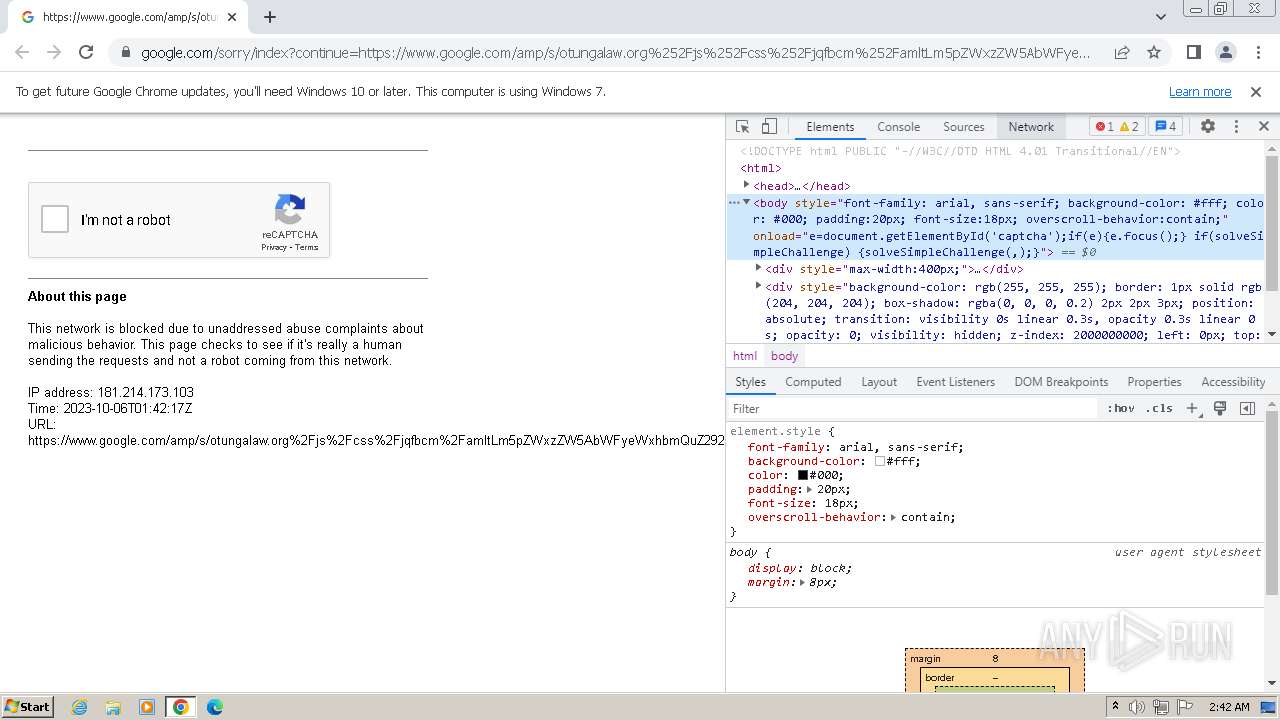Check the I'm not a robot checkbox

tap(55, 219)
